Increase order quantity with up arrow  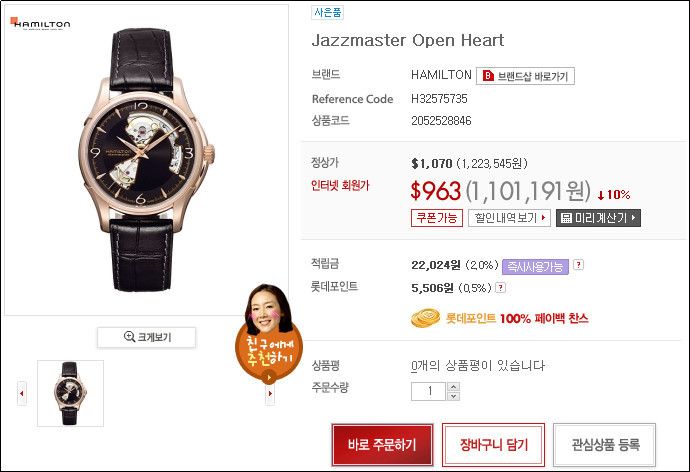[453, 387]
